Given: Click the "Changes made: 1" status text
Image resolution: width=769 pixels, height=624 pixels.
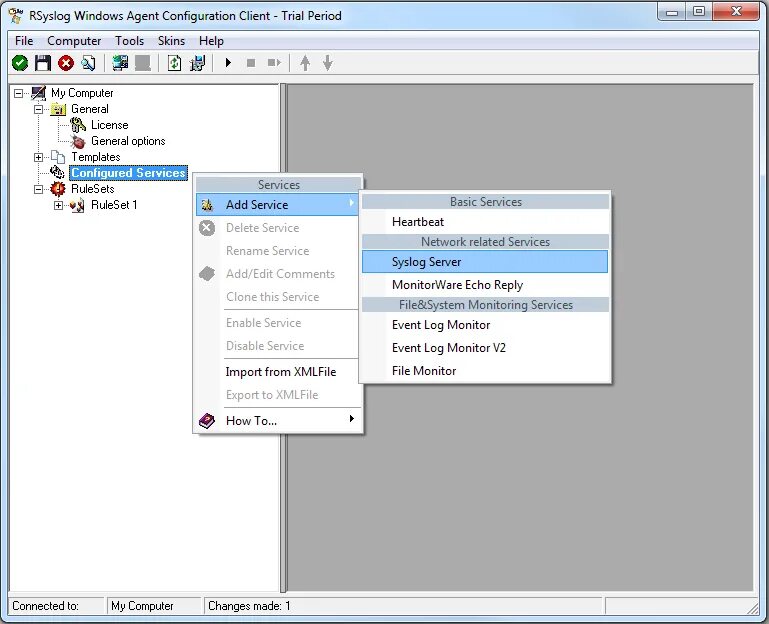Looking at the screenshot, I should click(249, 606).
